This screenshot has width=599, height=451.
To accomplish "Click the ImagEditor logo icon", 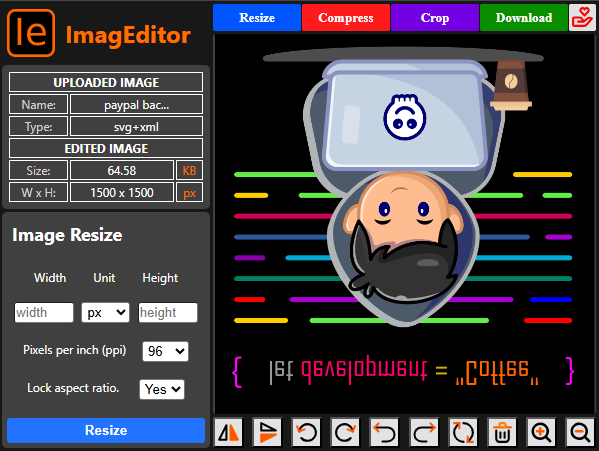I will click(x=31, y=33).
